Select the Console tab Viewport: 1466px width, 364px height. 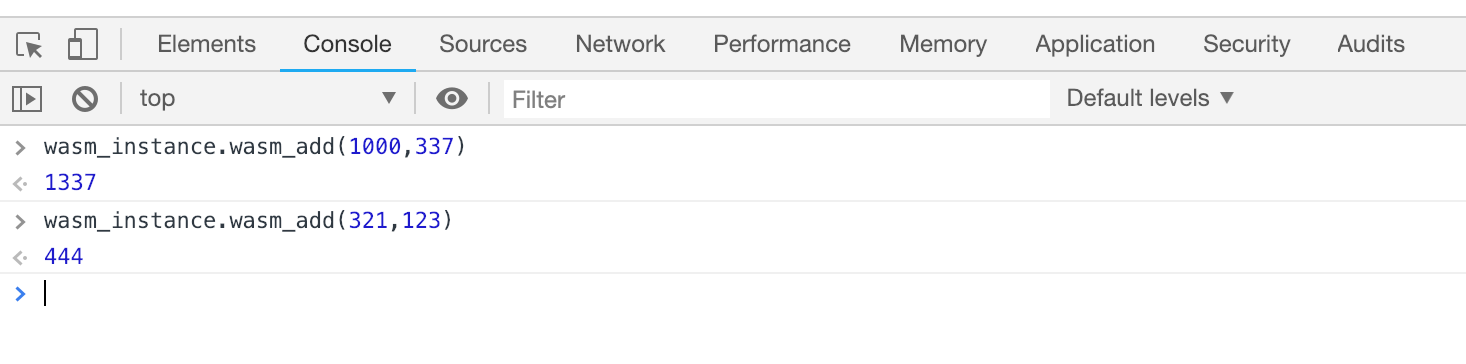click(x=348, y=44)
